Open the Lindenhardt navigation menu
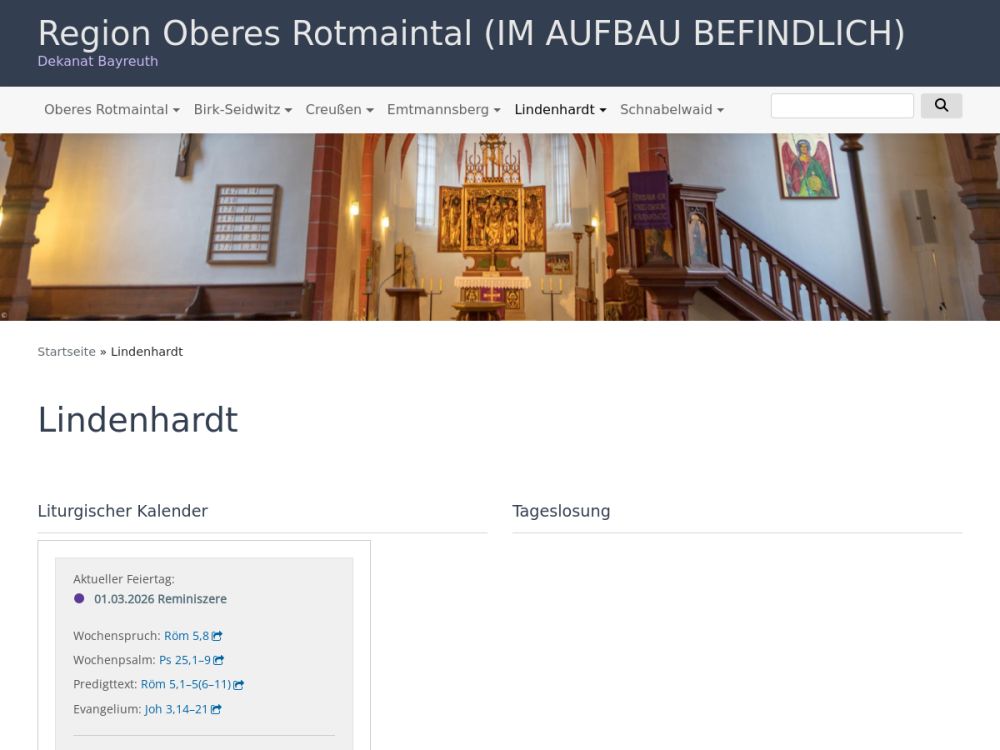 click(560, 110)
